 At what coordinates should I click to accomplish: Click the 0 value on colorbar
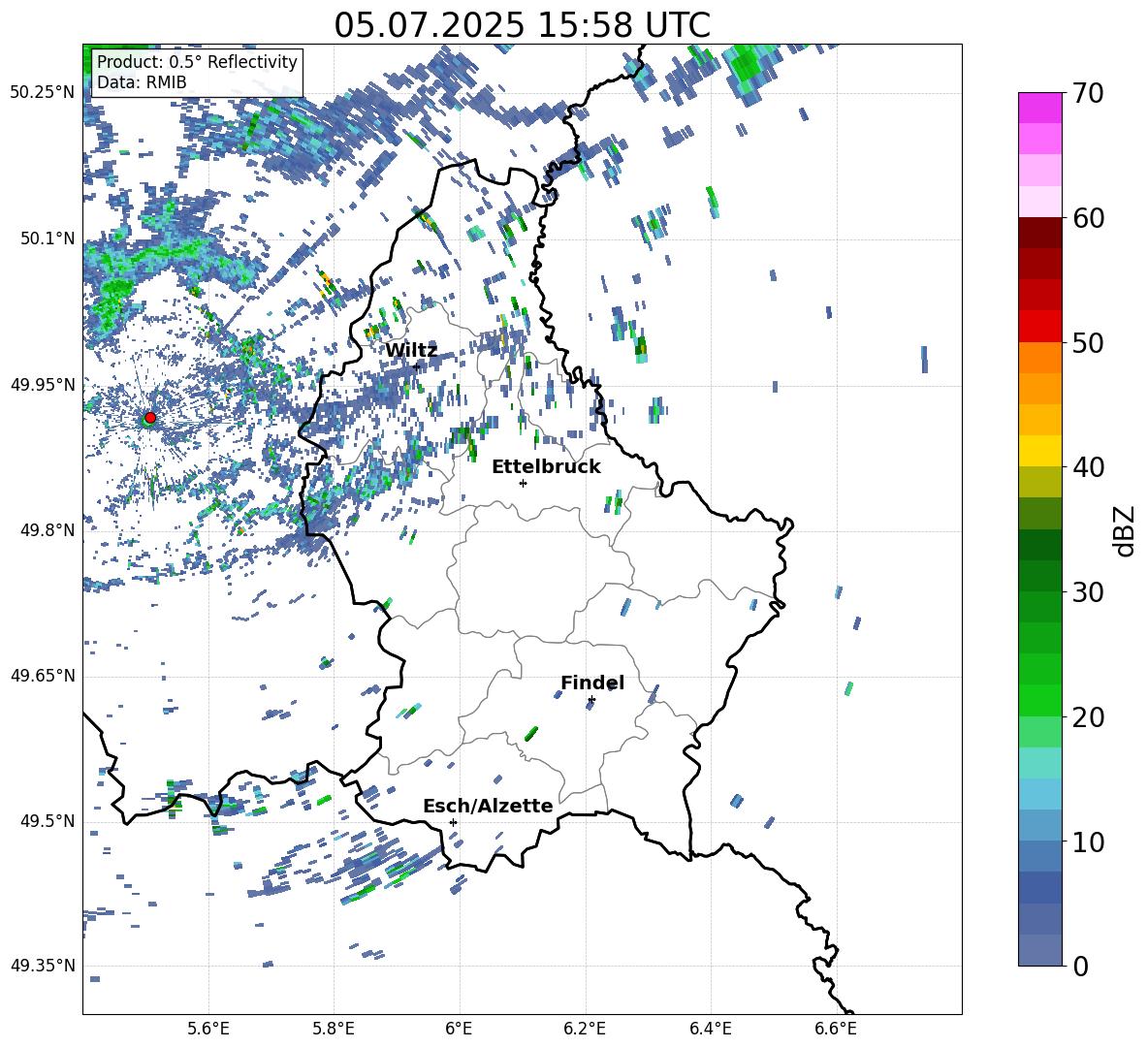1080,966
